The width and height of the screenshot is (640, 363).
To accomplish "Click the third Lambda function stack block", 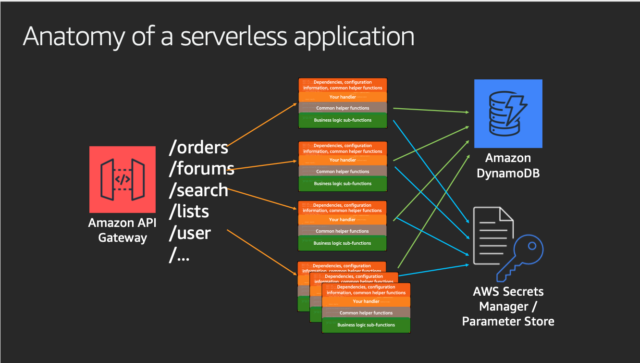I will [x=342, y=226].
